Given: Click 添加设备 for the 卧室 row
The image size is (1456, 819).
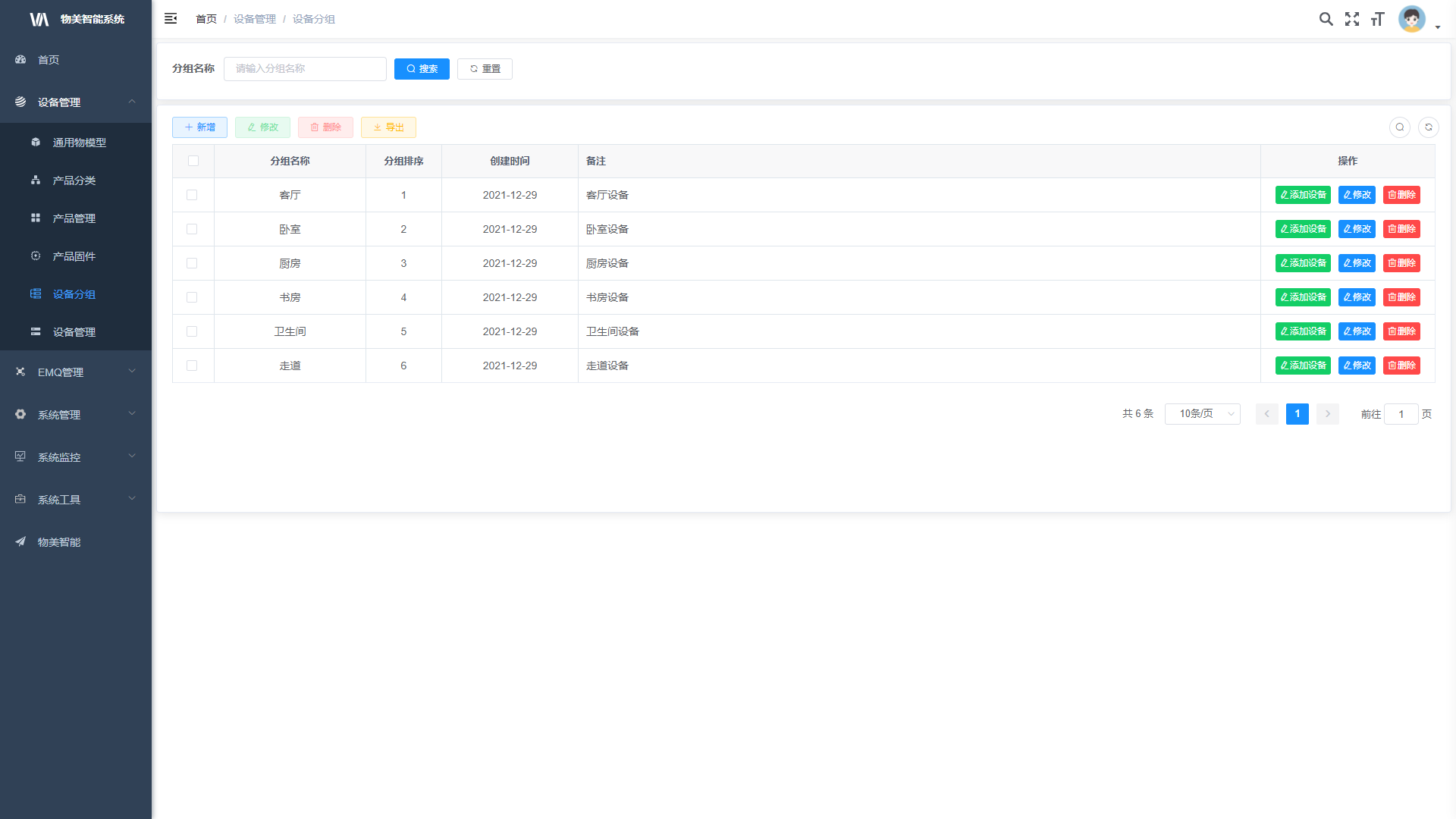Looking at the screenshot, I should tap(1303, 229).
